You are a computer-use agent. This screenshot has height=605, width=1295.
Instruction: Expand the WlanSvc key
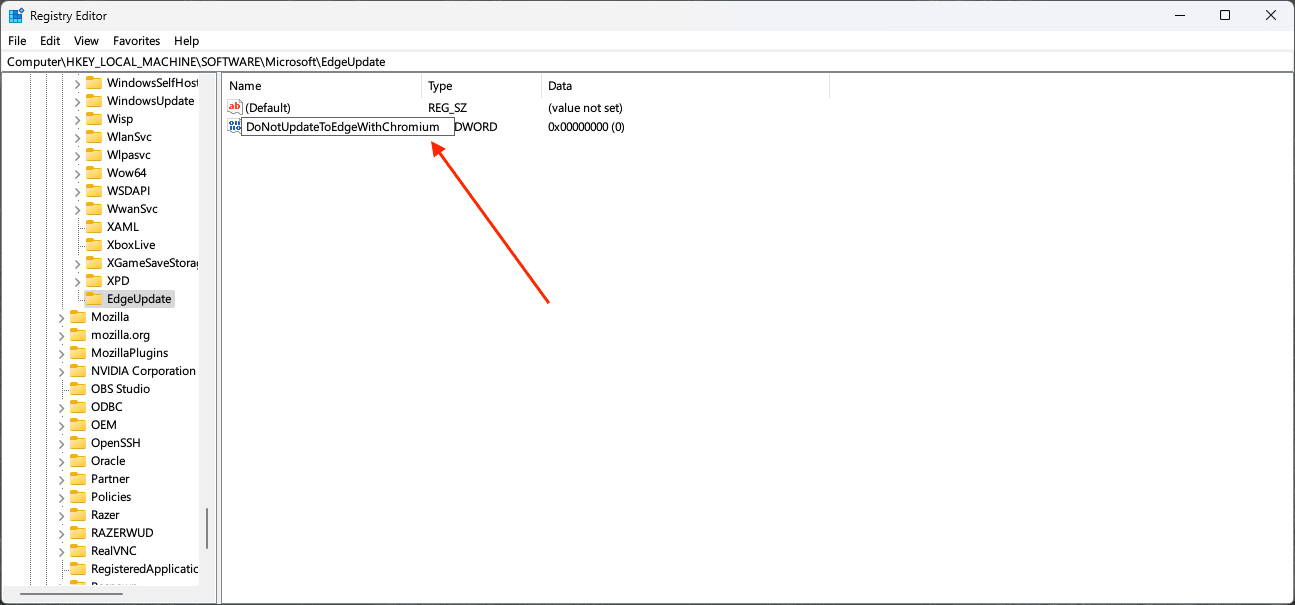point(78,137)
